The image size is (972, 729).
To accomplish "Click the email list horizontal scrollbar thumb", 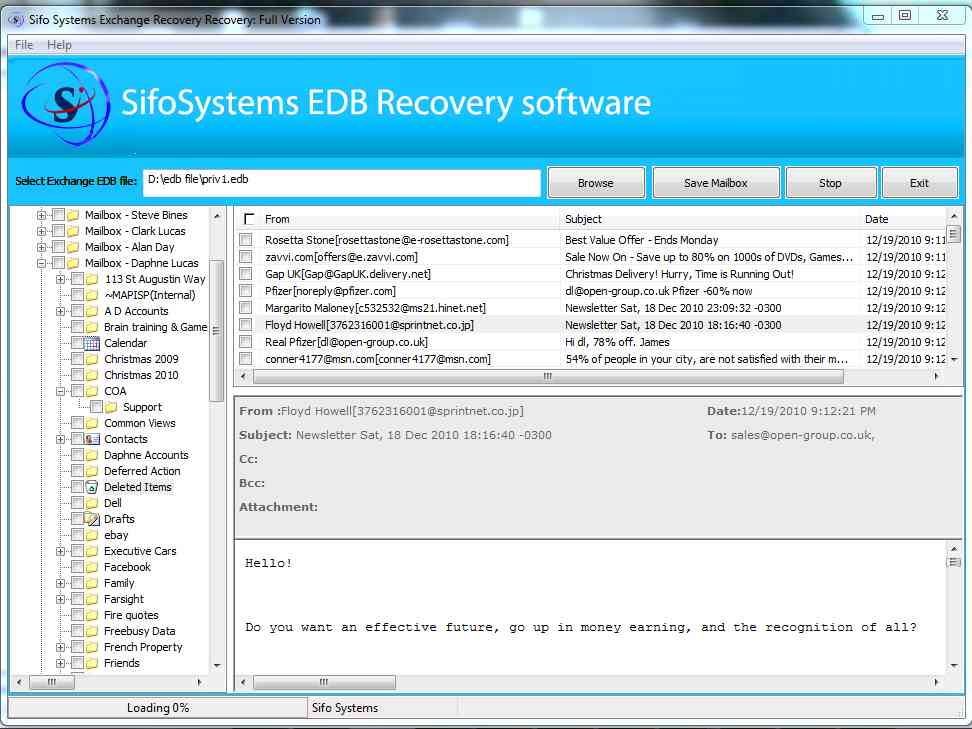I will [x=548, y=376].
